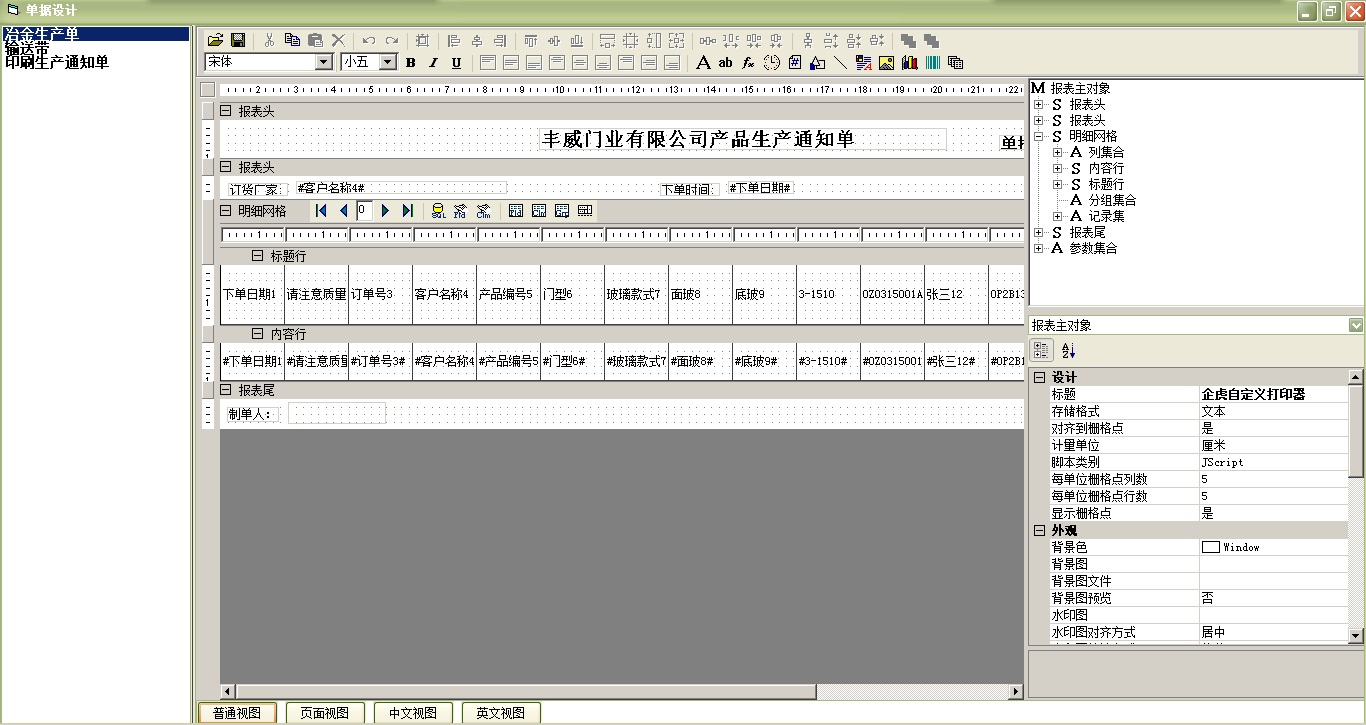Switch to 中文视图 tab

[413, 713]
